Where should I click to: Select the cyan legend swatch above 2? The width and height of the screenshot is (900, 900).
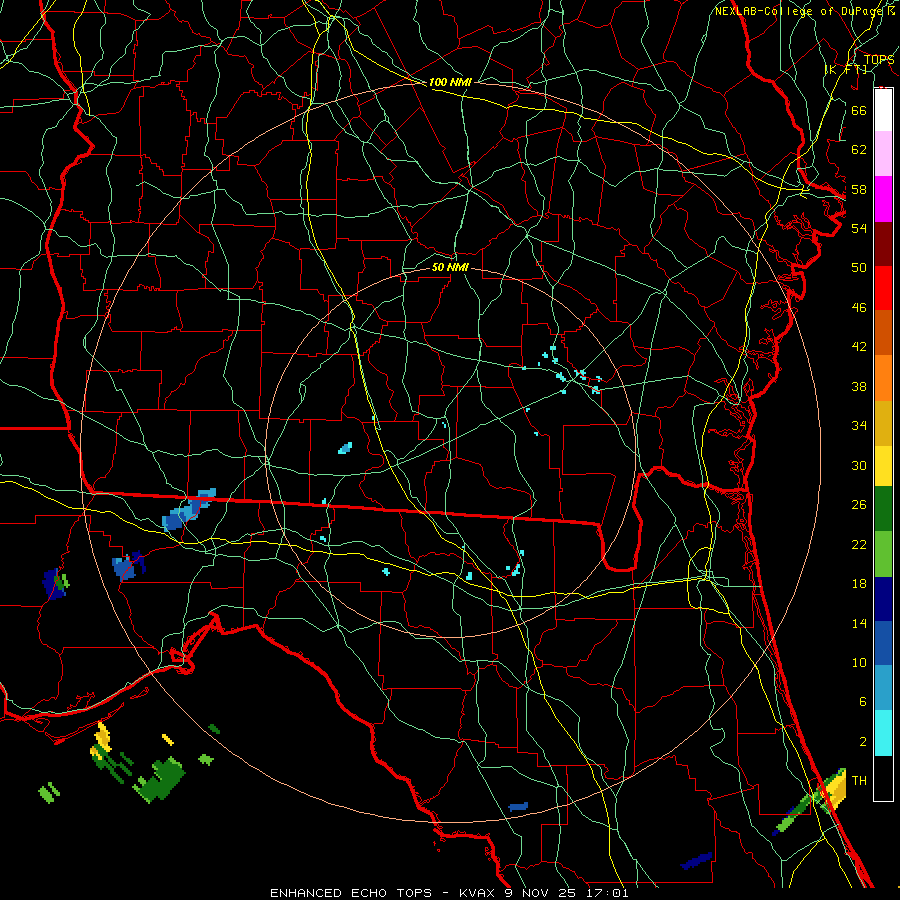tap(883, 733)
